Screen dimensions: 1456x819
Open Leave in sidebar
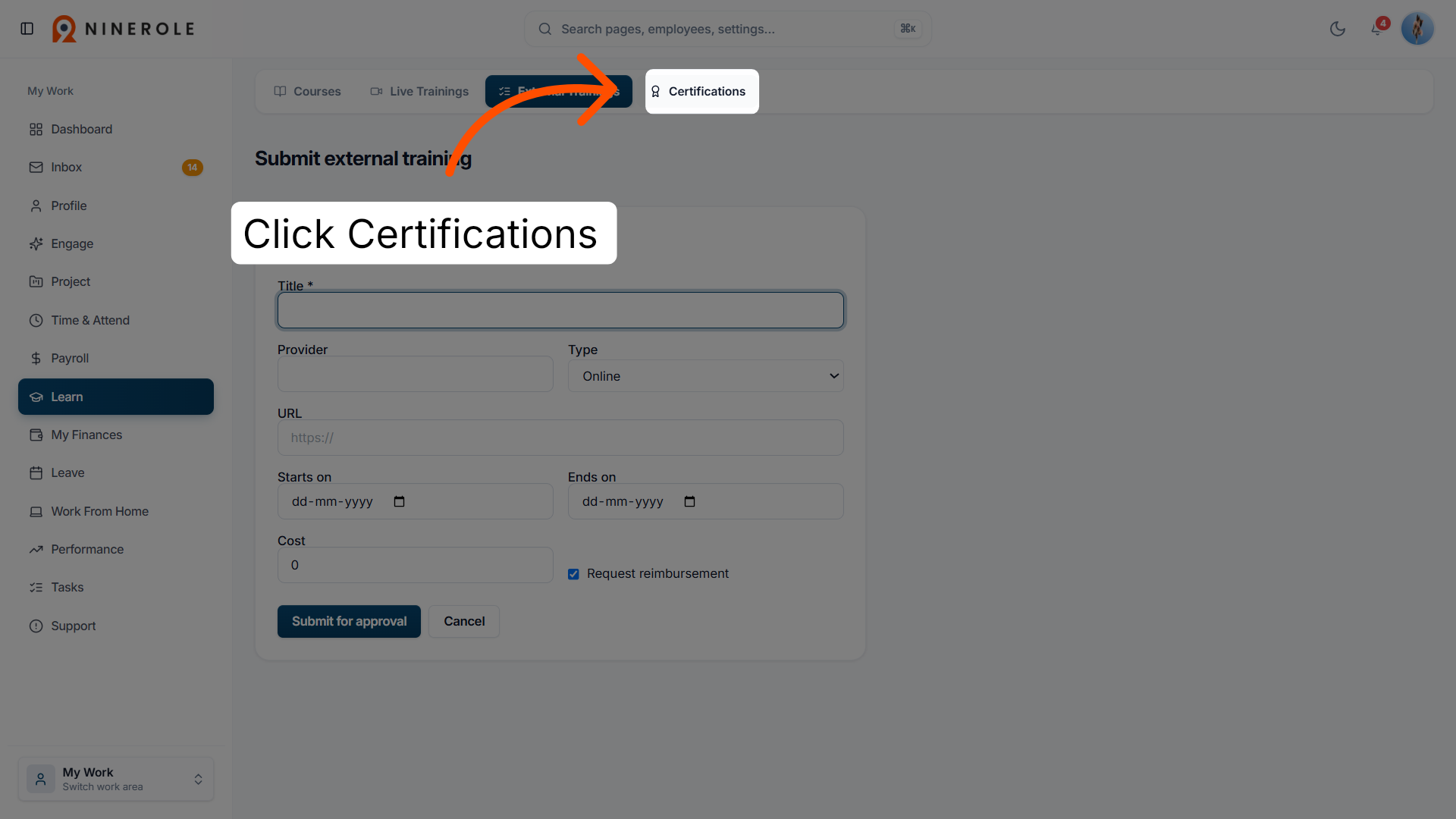[x=116, y=473]
